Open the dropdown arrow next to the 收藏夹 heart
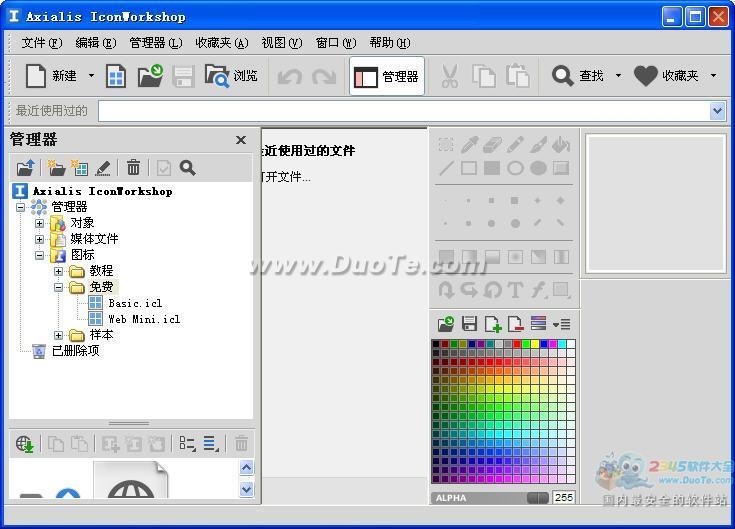735x529 pixels. coord(713,75)
